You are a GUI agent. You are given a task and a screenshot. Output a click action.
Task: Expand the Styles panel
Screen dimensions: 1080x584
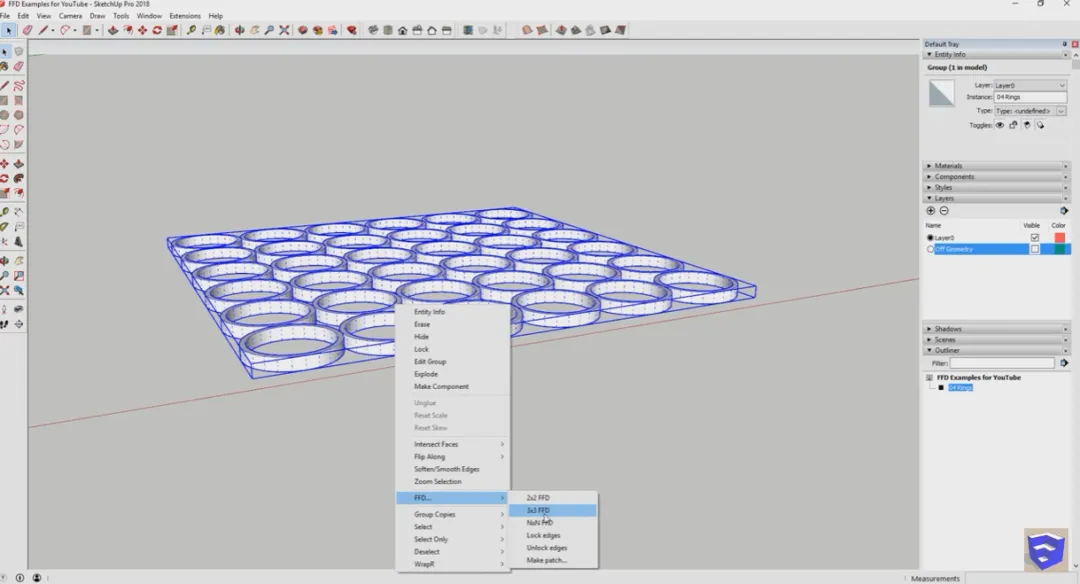[929, 187]
